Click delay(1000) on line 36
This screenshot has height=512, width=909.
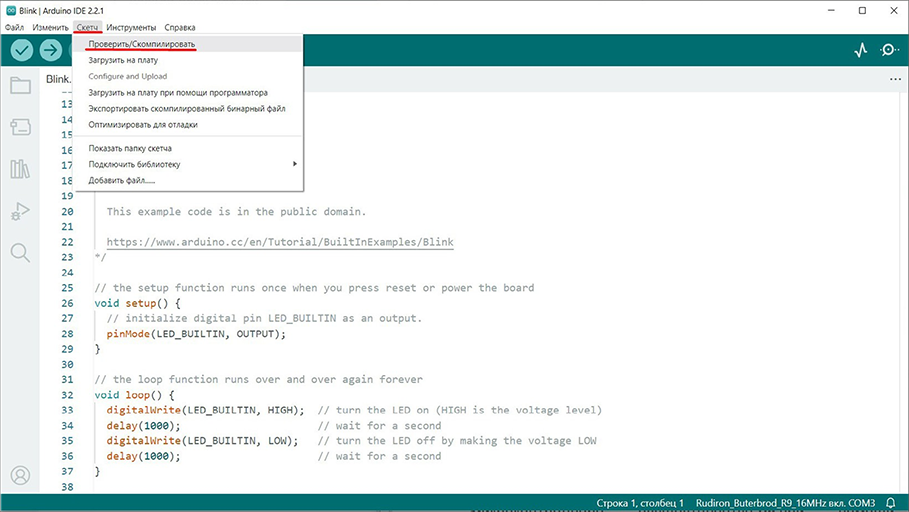[x=143, y=456]
